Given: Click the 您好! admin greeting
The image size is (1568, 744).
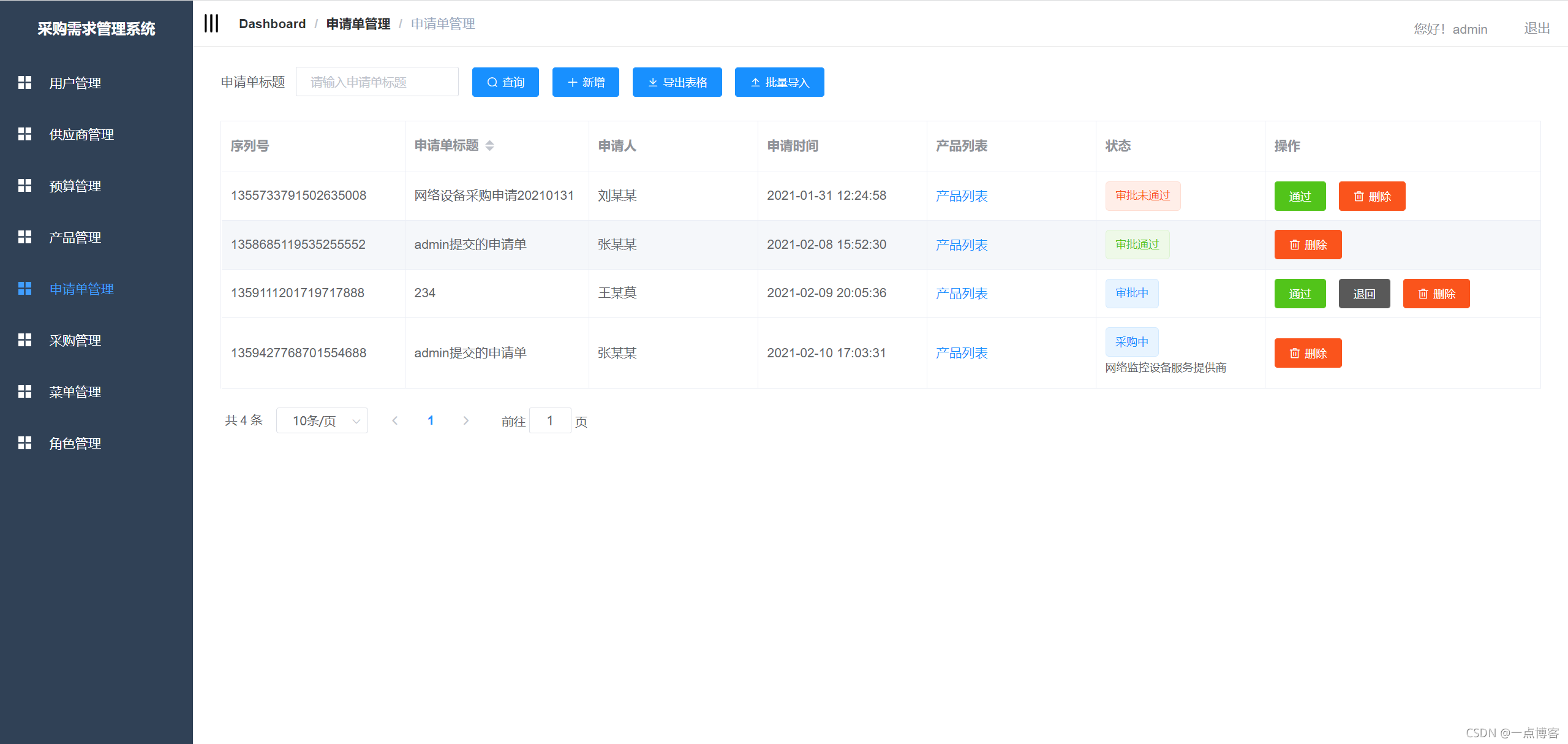Looking at the screenshot, I should 1450,29.
